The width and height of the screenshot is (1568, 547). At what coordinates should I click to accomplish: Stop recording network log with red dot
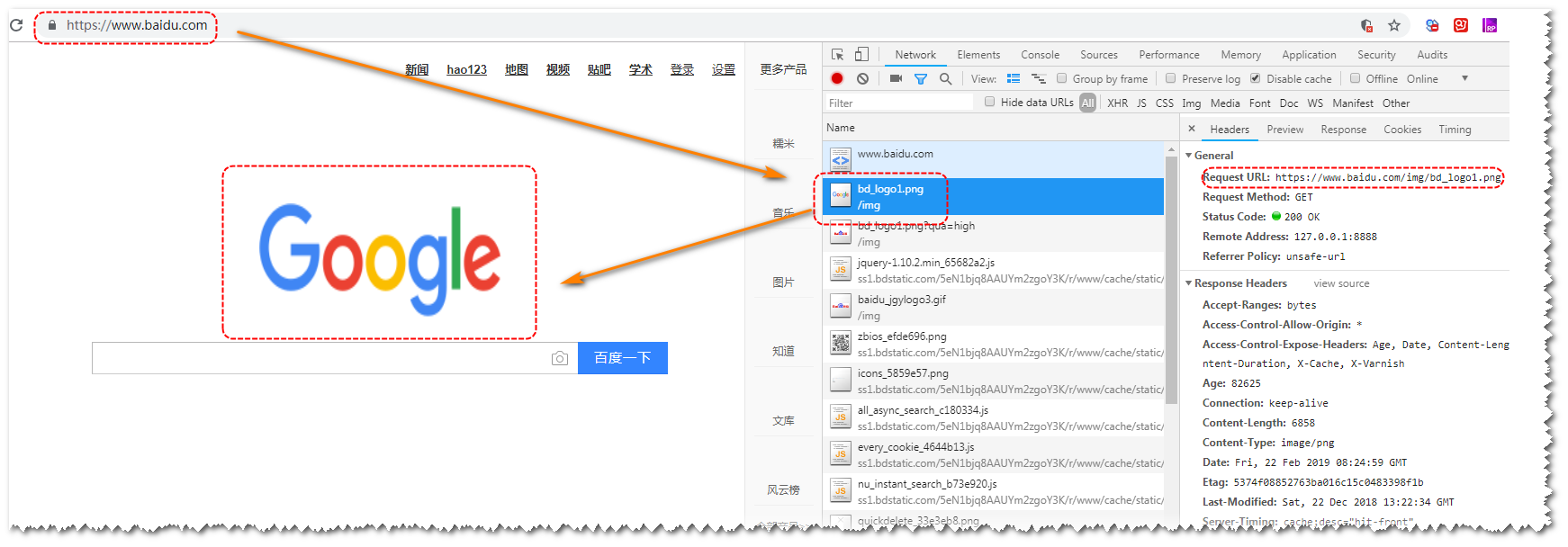pos(837,78)
